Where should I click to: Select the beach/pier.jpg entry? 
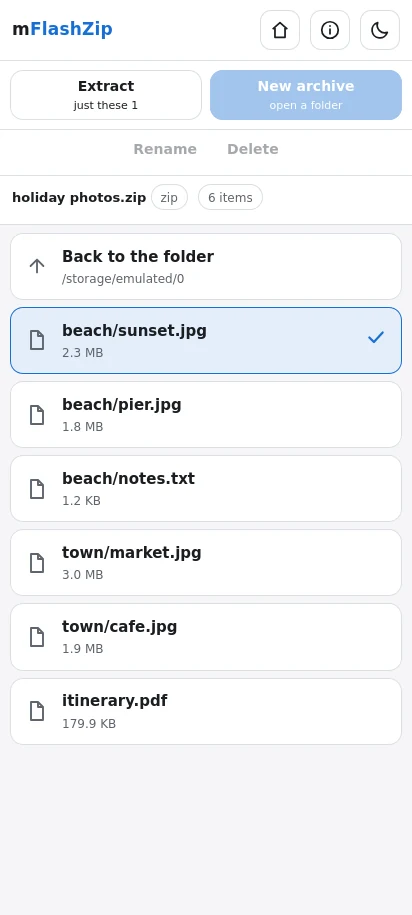point(206,414)
